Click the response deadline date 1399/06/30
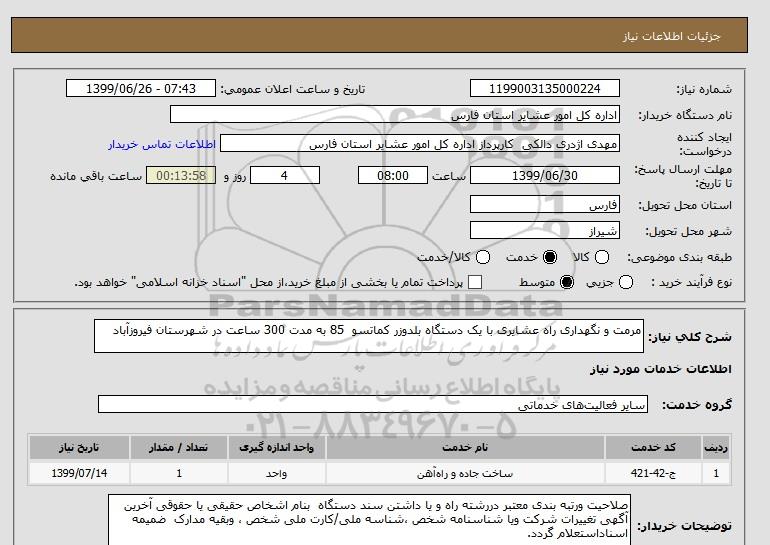Image resolution: width=770 pixels, height=545 pixels. pos(545,175)
